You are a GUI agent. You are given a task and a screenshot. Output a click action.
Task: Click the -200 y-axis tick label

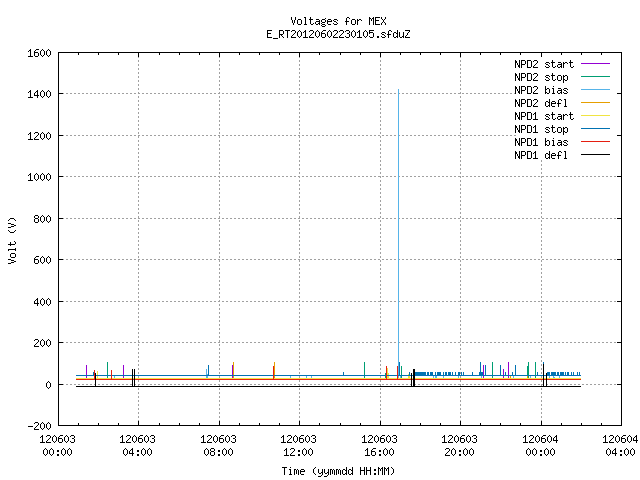(39, 426)
